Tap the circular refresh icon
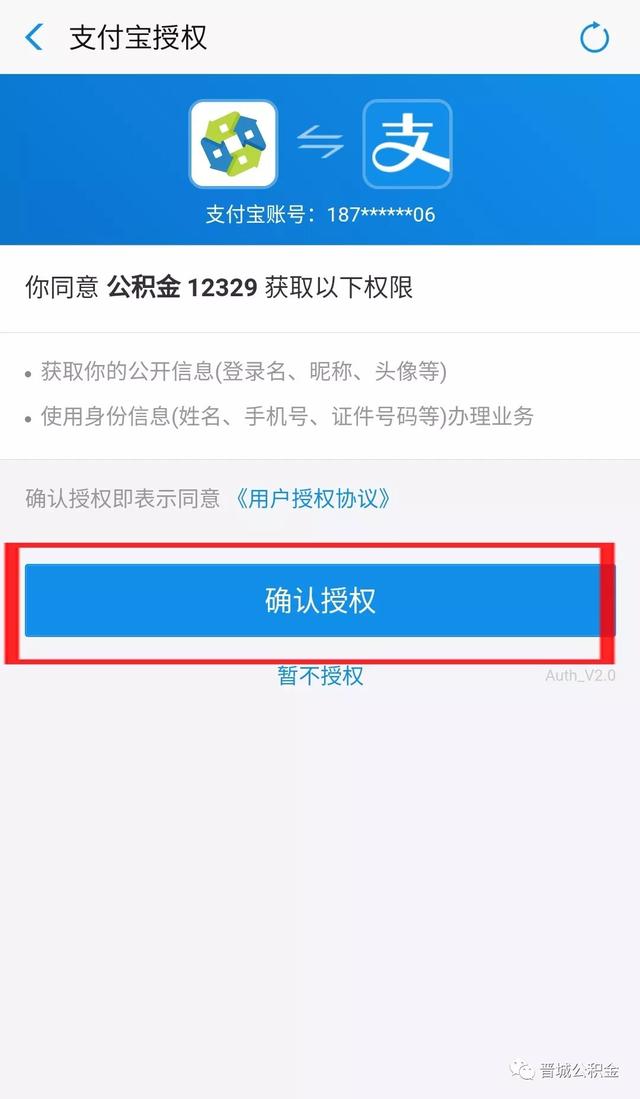Image resolution: width=640 pixels, height=1099 pixels. pos(594,37)
